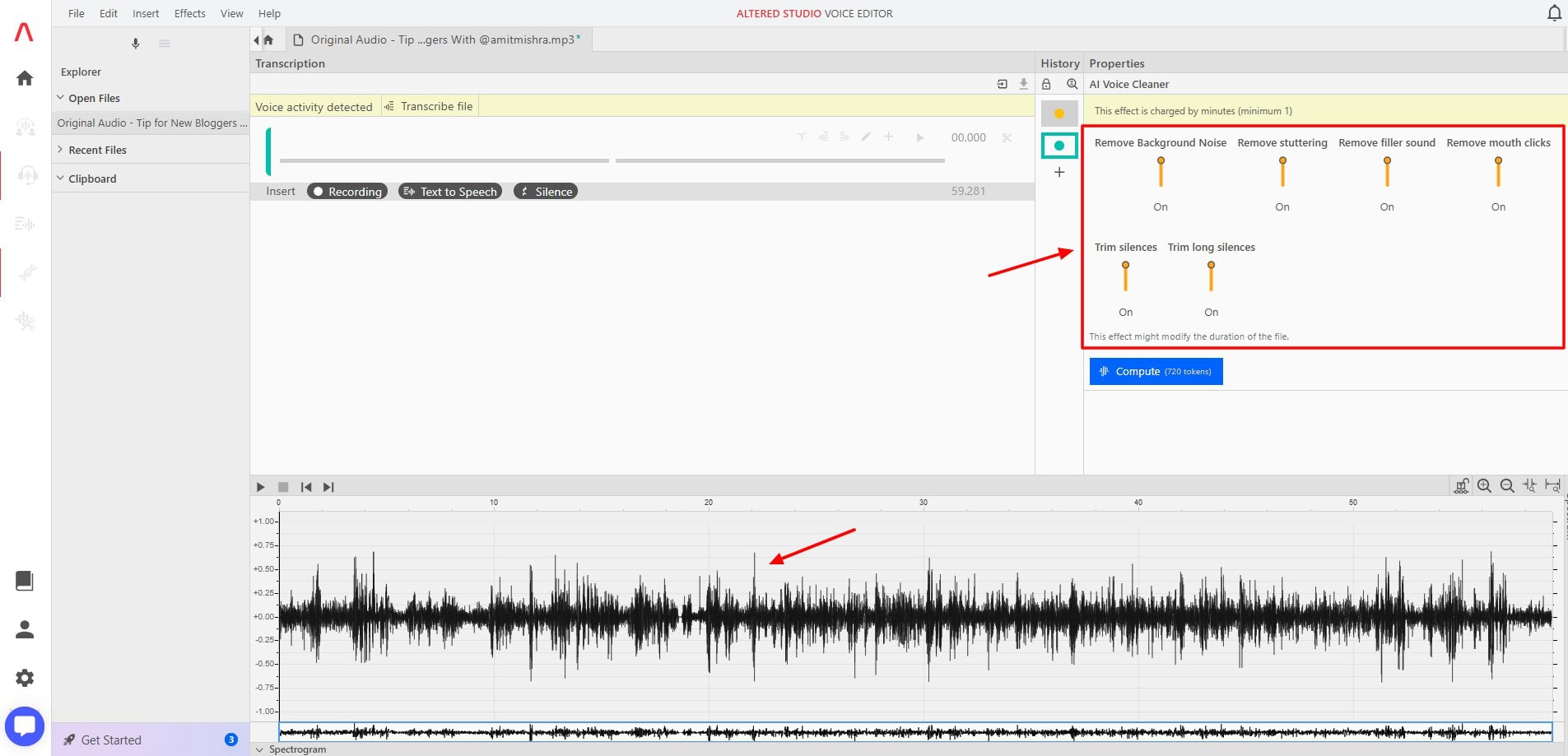Open the Insert menu
Image resolution: width=1568 pixels, height=756 pixels.
click(x=146, y=13)
